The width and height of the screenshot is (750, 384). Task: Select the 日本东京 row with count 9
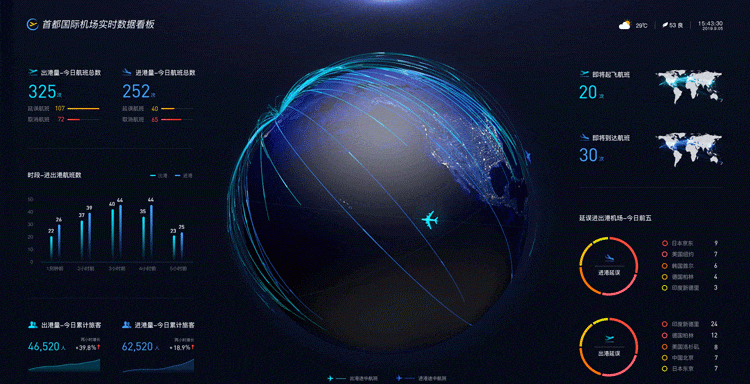tap(690, 243)
